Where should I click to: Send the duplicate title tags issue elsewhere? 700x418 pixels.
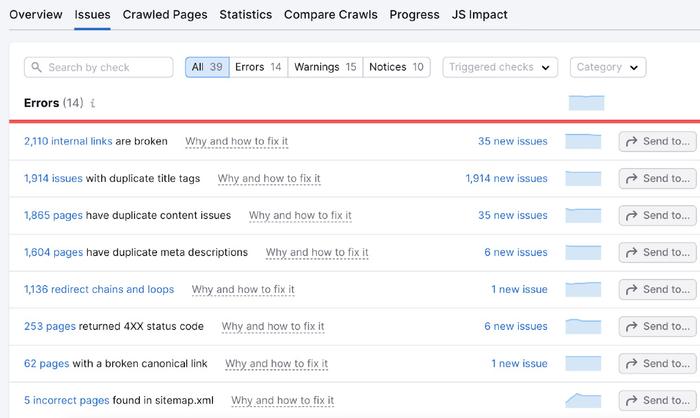point(657,179)
